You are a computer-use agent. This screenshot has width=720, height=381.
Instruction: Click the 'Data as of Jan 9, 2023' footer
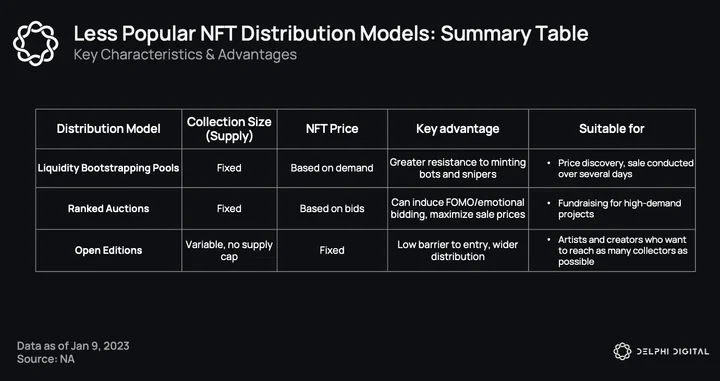coord(73,346)
